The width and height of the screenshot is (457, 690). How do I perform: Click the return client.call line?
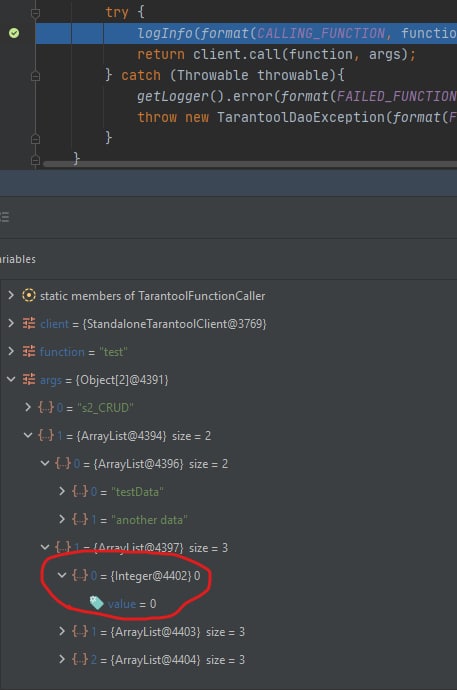(x=276, y=54)
